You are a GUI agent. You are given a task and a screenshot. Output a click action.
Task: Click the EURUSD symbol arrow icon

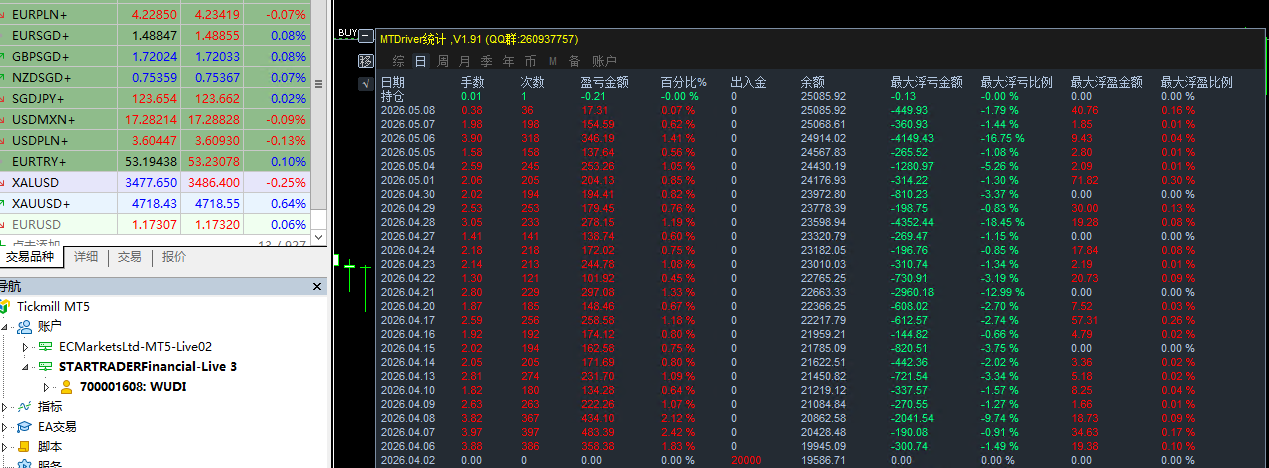click(3, 225)
